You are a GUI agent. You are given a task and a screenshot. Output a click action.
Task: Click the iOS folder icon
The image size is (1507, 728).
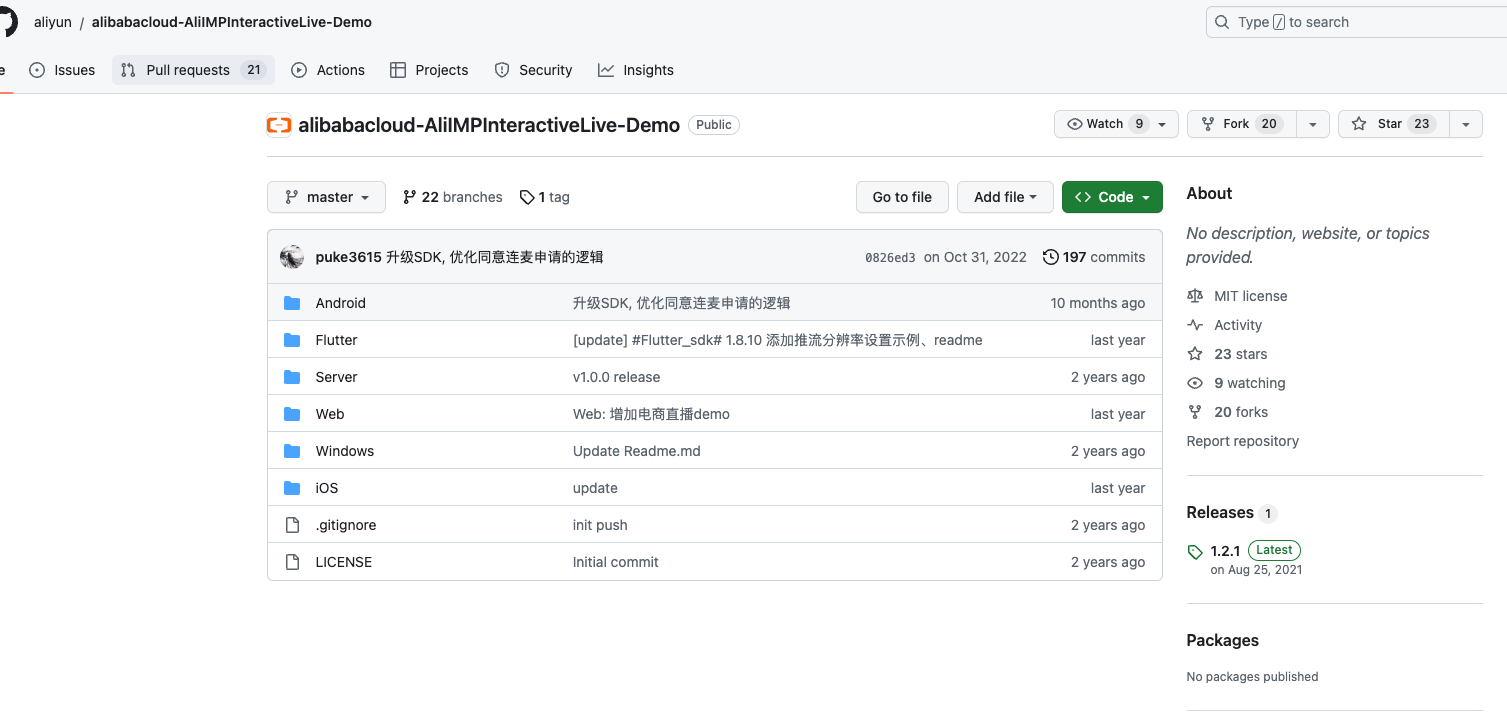(292, 488)
